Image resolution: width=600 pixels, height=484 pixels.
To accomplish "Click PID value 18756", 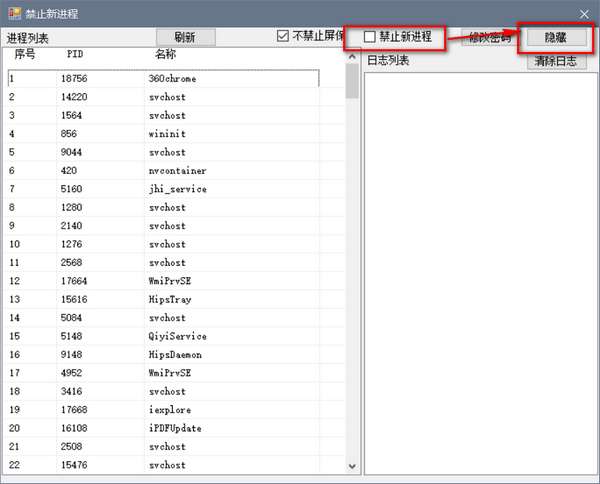I will coord(74,78).
